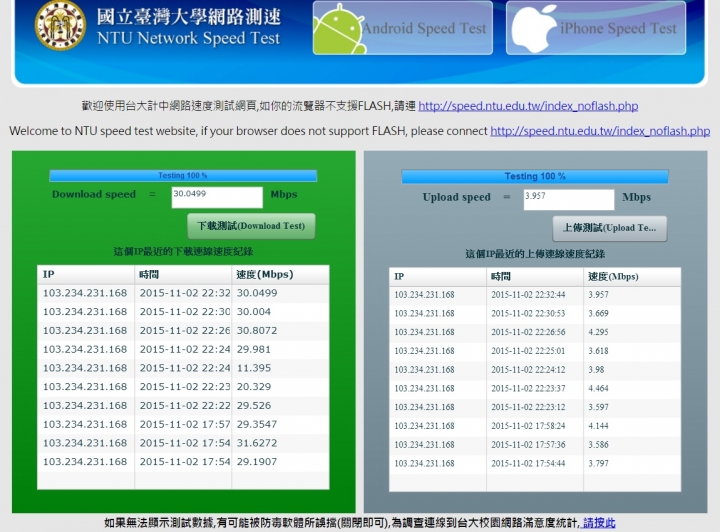The height and width of the screenshot is (532, 720).
Task: Click download time cell 2015-11-02 22:30
Action: 183,312
